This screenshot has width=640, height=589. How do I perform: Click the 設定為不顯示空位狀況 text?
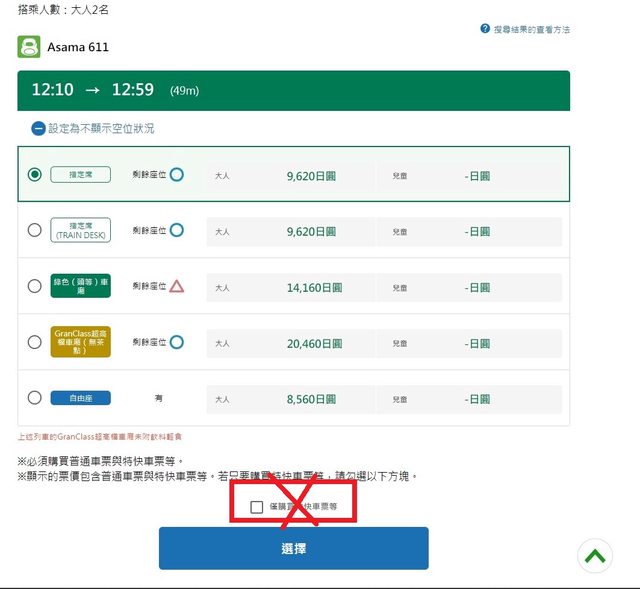[x=101, y=128]
